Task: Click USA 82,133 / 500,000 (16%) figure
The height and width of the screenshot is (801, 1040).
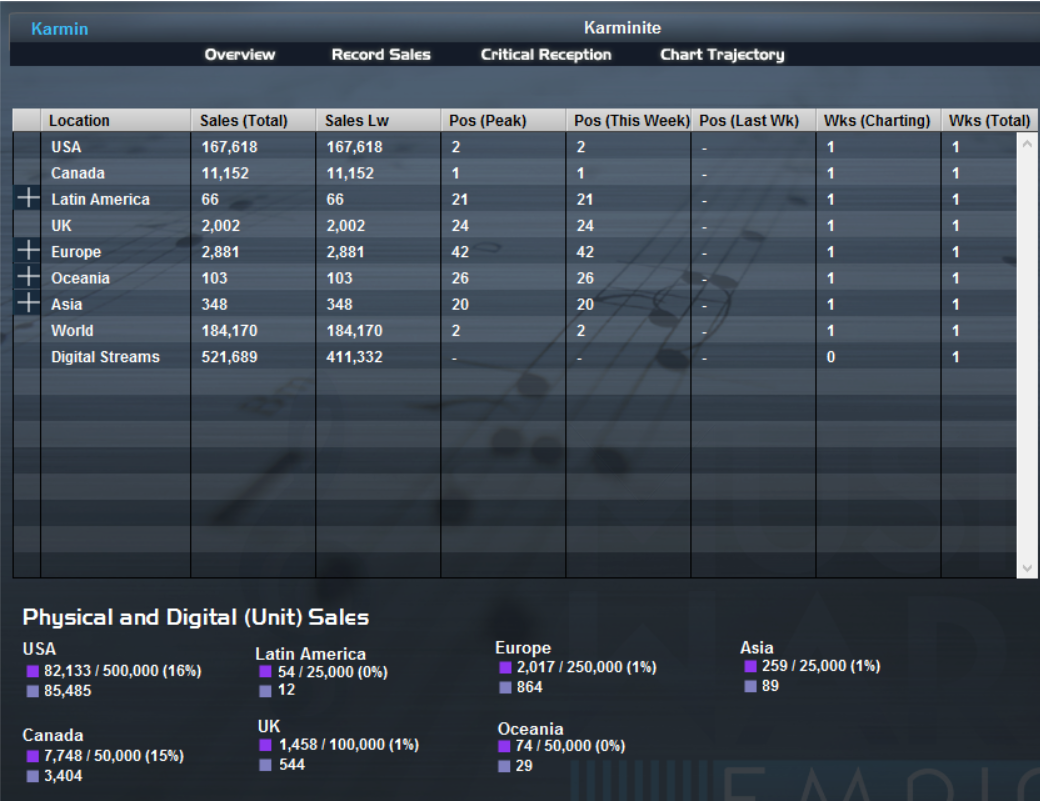Action: click(123, 671)
